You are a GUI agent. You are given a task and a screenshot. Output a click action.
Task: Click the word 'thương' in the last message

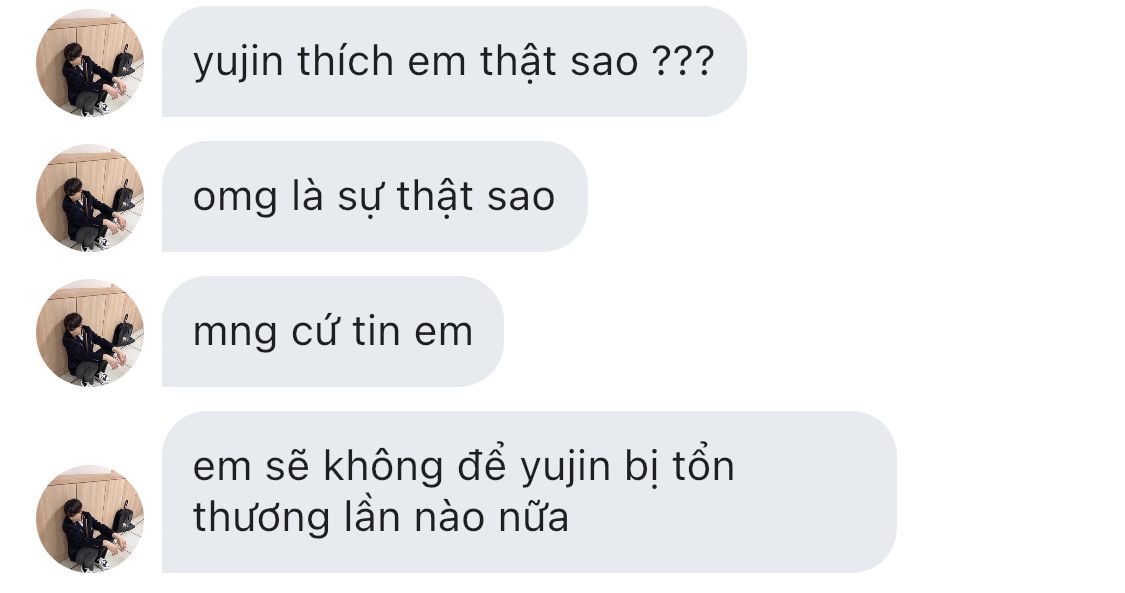point(261,518)
